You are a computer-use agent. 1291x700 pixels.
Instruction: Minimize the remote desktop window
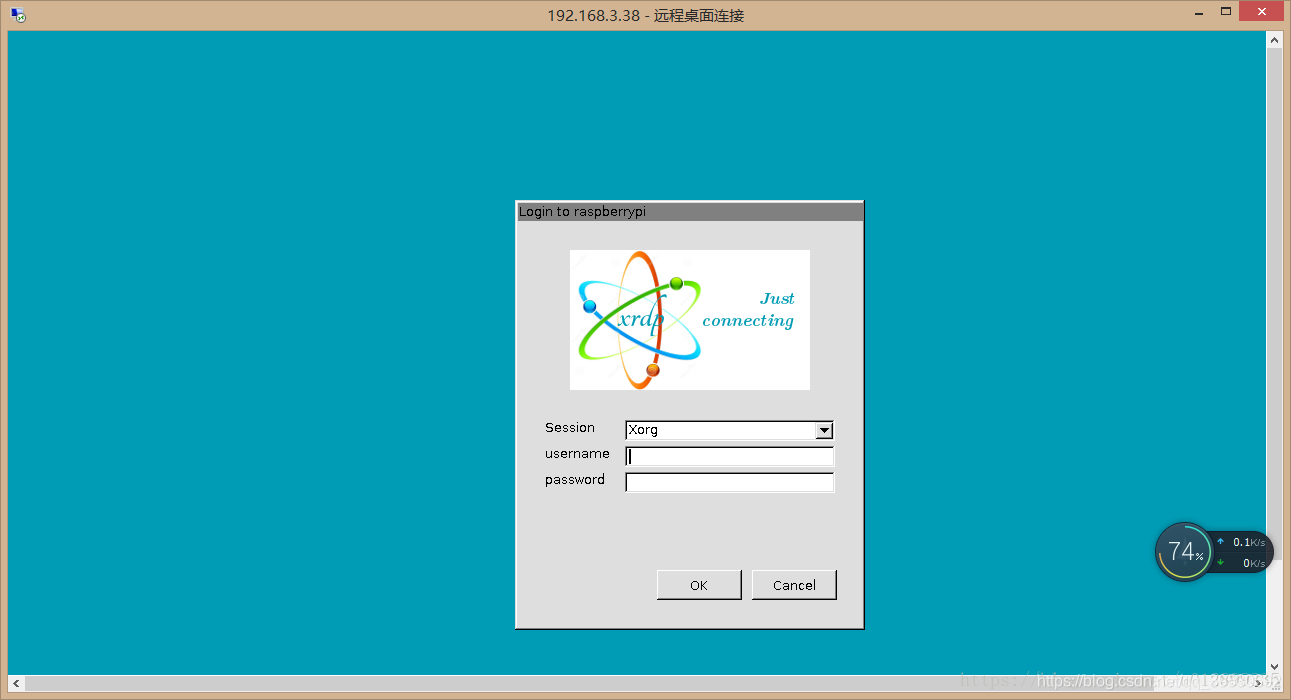pos(1199,13)
